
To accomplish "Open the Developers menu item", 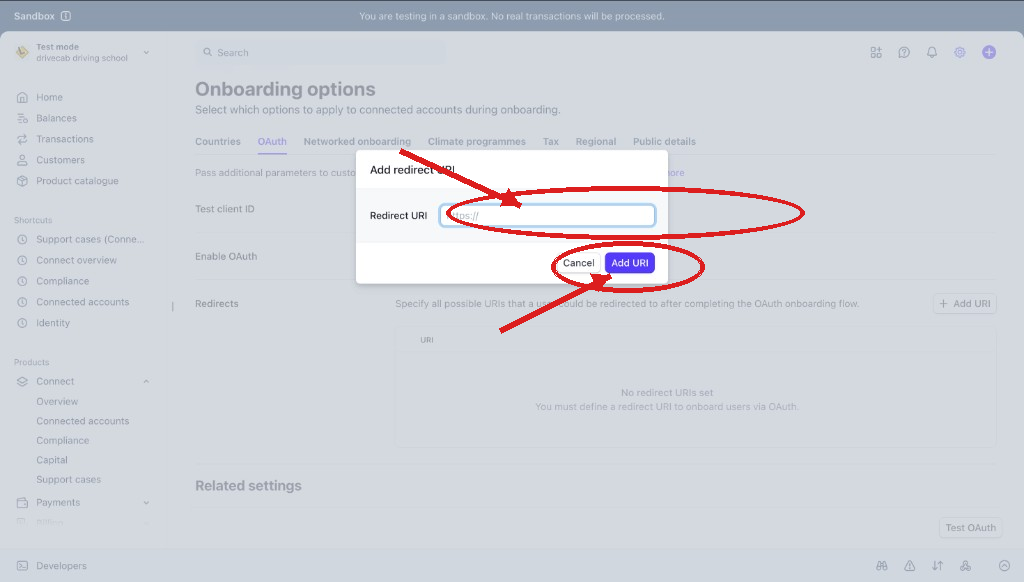I will (61, 566).
